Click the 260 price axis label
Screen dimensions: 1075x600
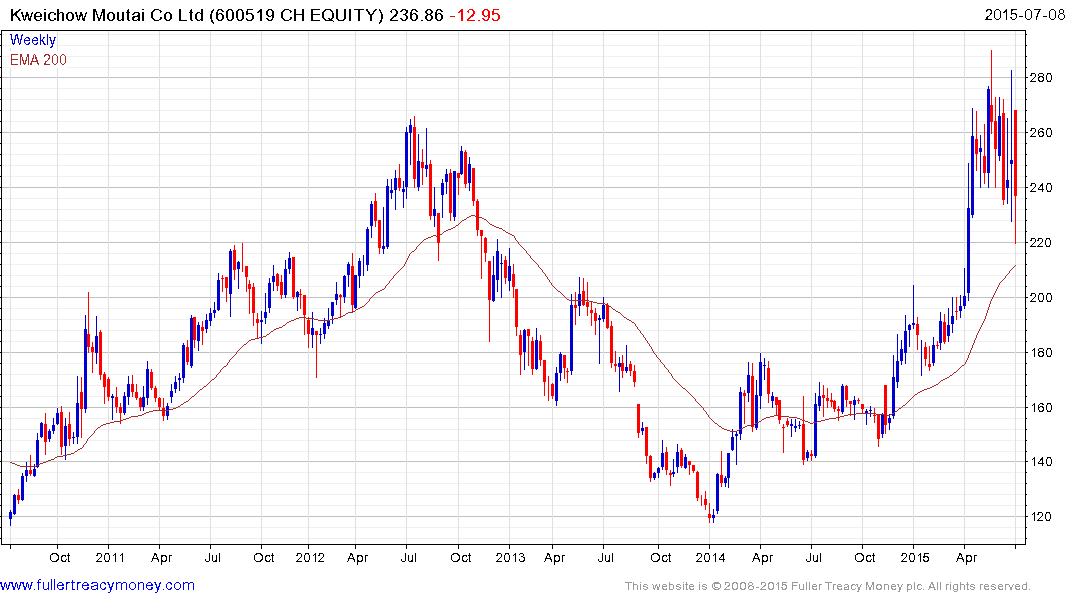1041,133
